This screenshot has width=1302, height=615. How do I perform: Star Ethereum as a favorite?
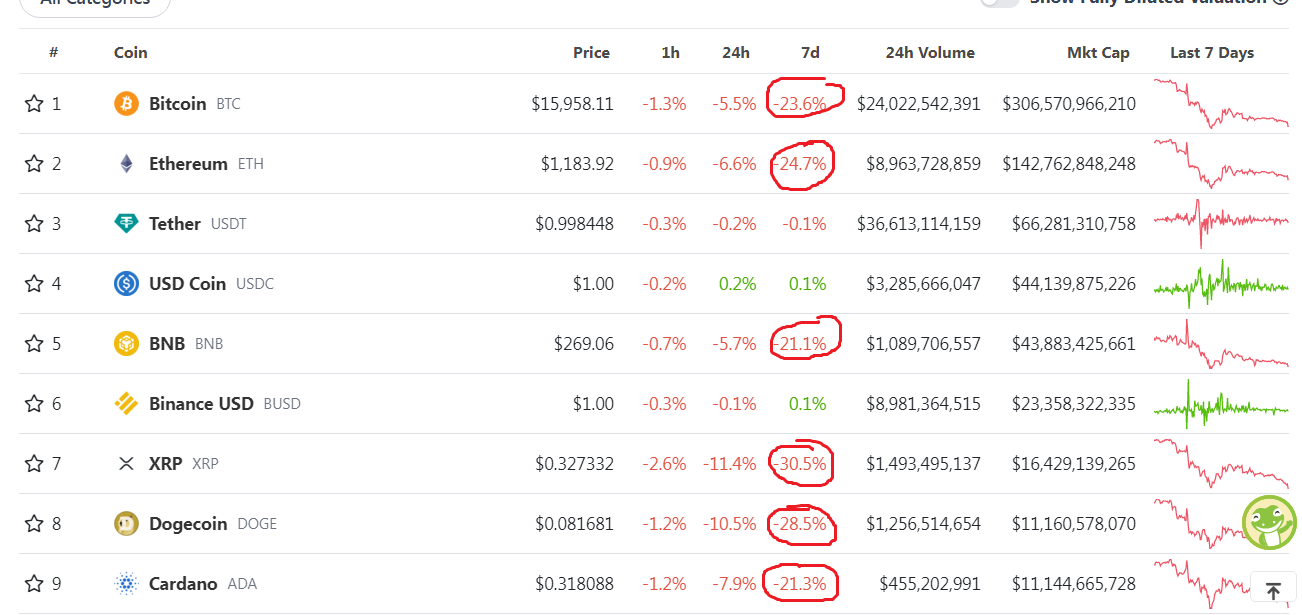(34, 164)
